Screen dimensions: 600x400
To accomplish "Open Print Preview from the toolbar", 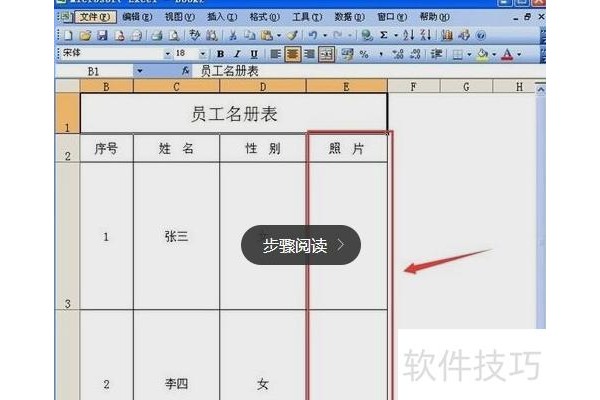I will [x=174, y=36].
